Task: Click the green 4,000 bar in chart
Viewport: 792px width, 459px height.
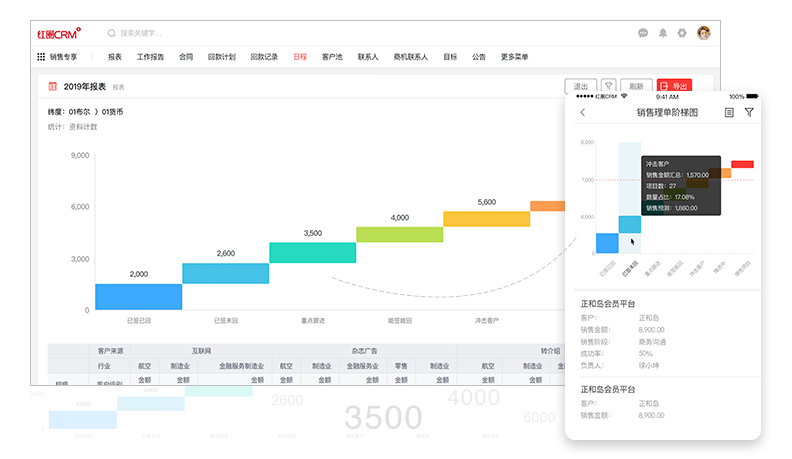Action: 399,234
